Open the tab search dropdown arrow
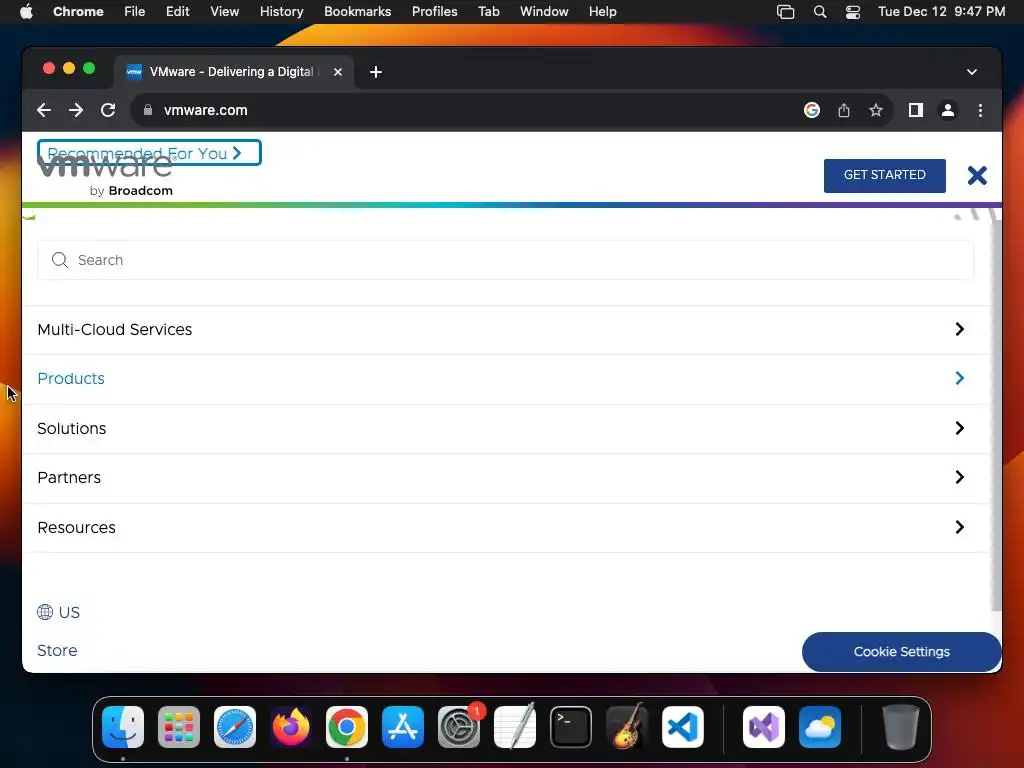Image resolution: width=1024 pixels, height=768 pixels. (x=972, y=72)
